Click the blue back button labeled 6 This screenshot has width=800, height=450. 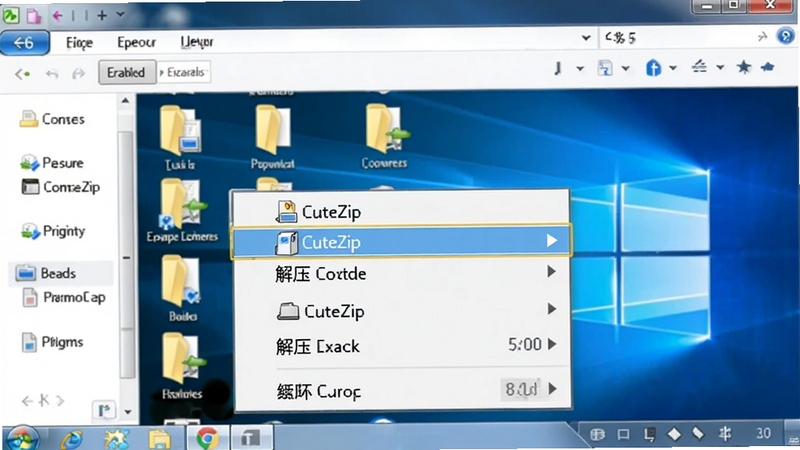25,43
